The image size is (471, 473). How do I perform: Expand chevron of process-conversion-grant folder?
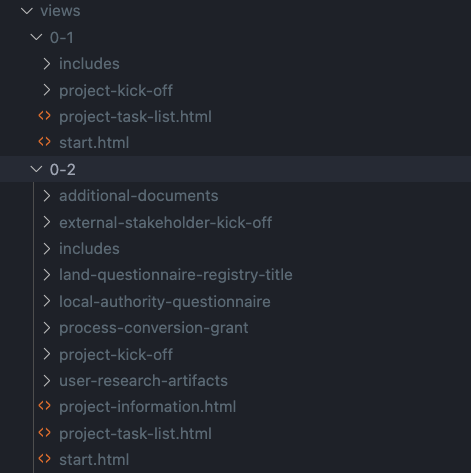coord(47,328)
